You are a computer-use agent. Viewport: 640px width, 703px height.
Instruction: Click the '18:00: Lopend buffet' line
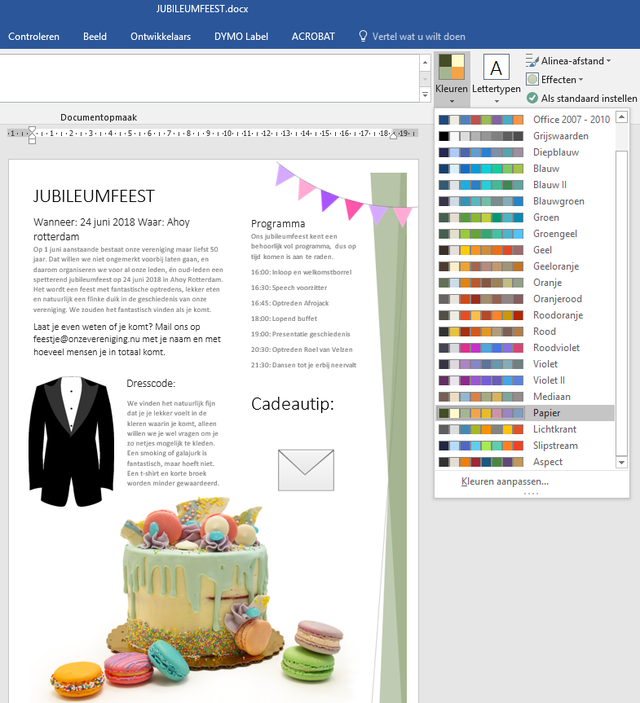(284, 318)
